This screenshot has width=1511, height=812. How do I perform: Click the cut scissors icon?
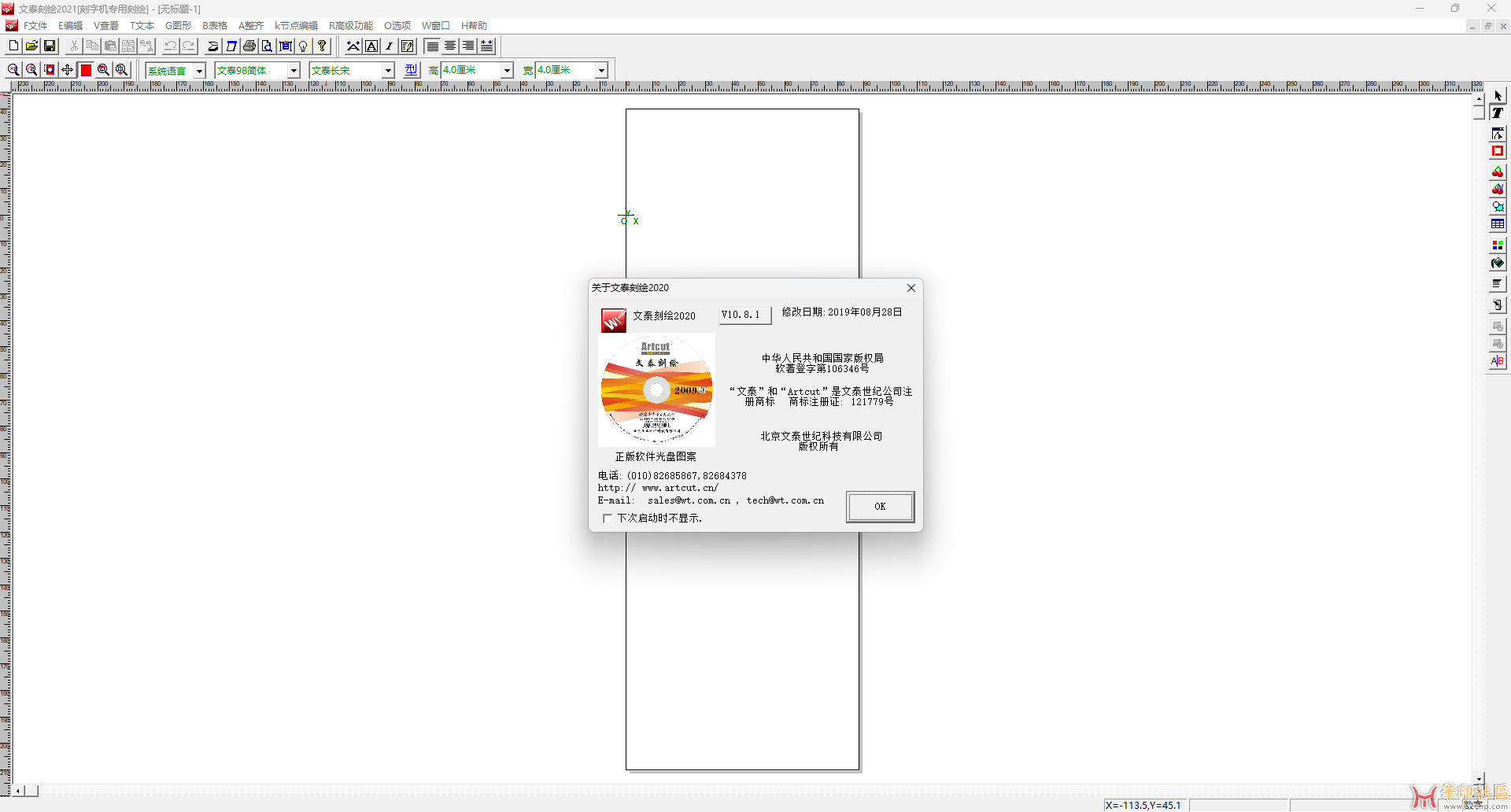[74, 46]
